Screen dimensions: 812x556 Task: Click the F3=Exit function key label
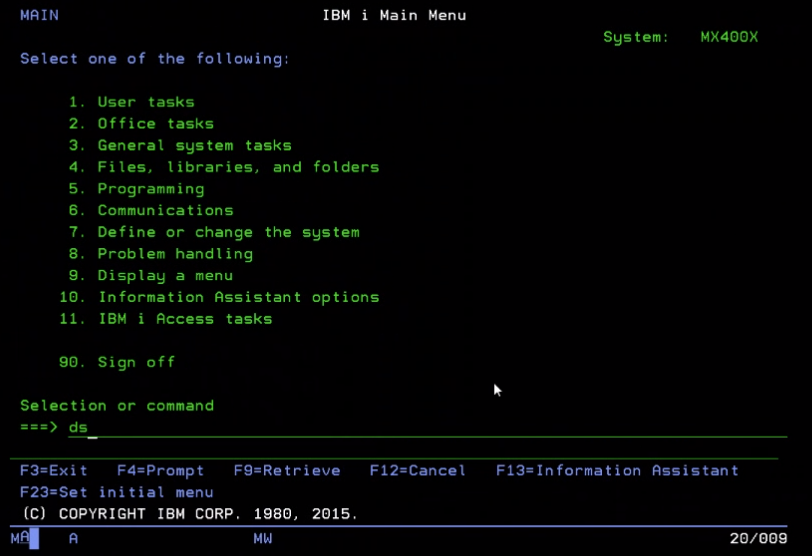click(x=54, y=471)
